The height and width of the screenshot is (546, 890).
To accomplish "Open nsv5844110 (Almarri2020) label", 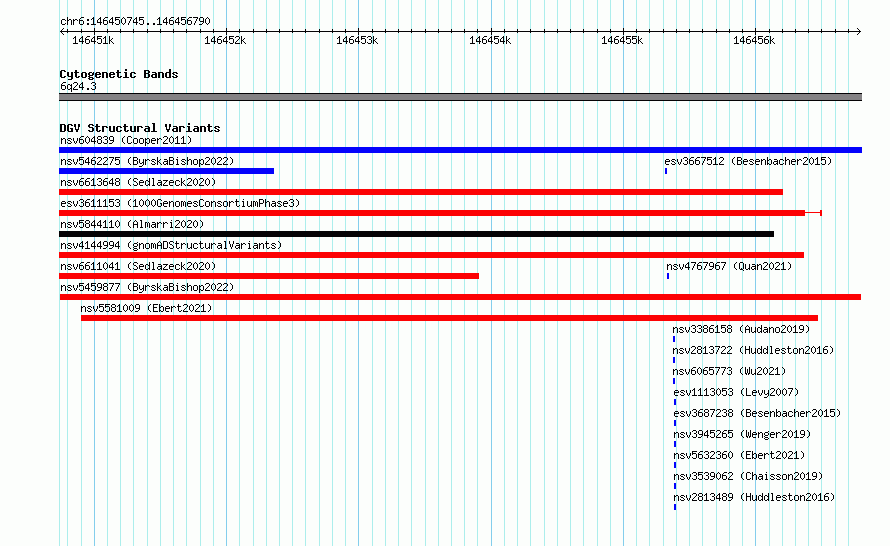I will tap(132, 224).
